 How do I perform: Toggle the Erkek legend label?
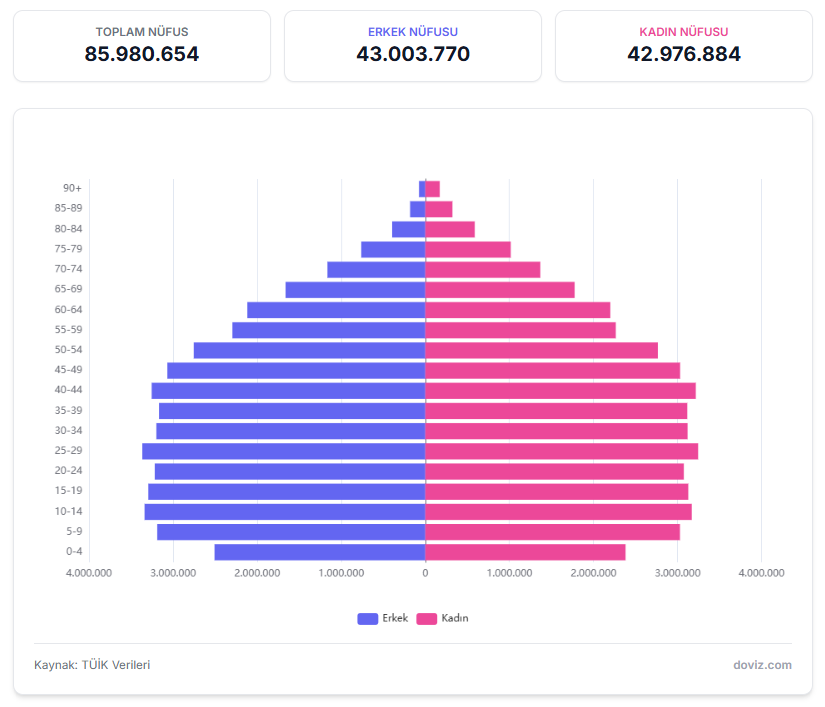click(x=395, y=618)
